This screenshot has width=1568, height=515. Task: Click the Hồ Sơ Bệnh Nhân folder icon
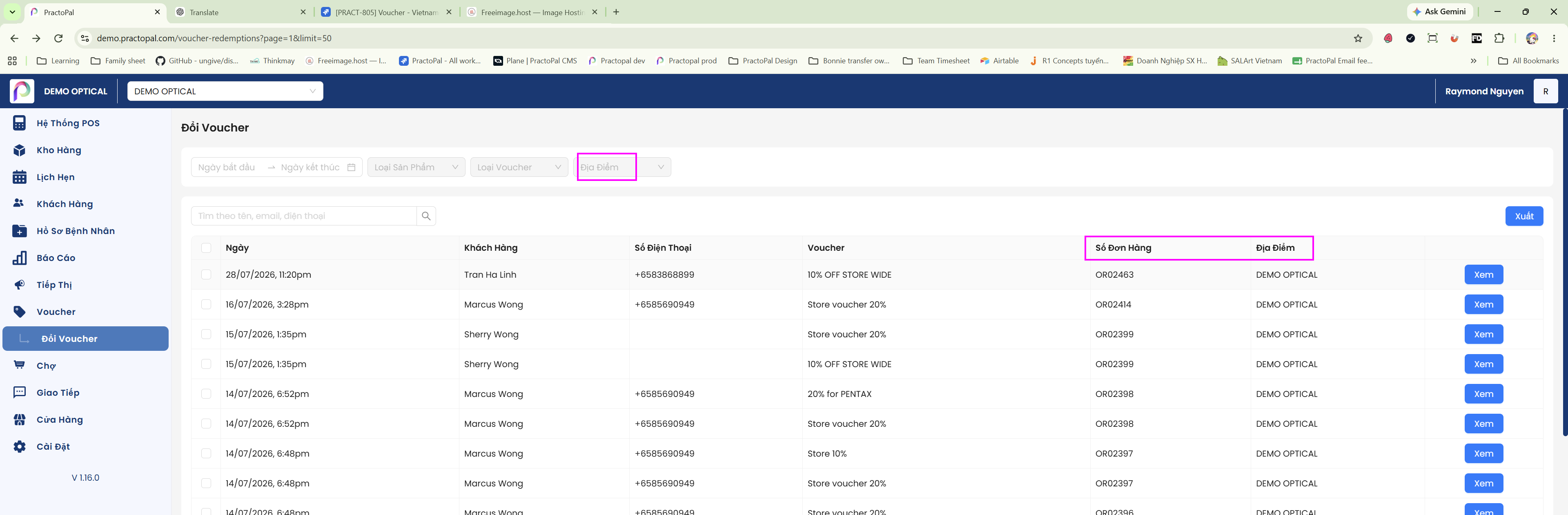[20, 231]
